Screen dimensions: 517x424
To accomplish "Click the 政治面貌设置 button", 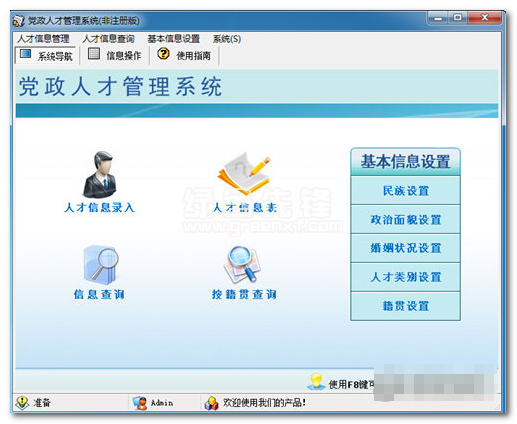I will pyautogui.click(x=405, y=220).
